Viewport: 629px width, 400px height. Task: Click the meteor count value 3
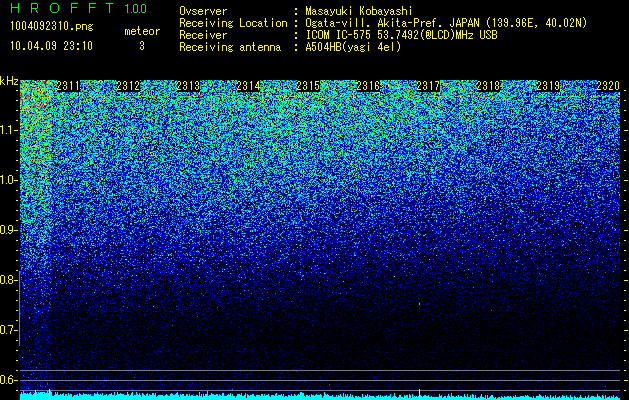click(142, 46)
